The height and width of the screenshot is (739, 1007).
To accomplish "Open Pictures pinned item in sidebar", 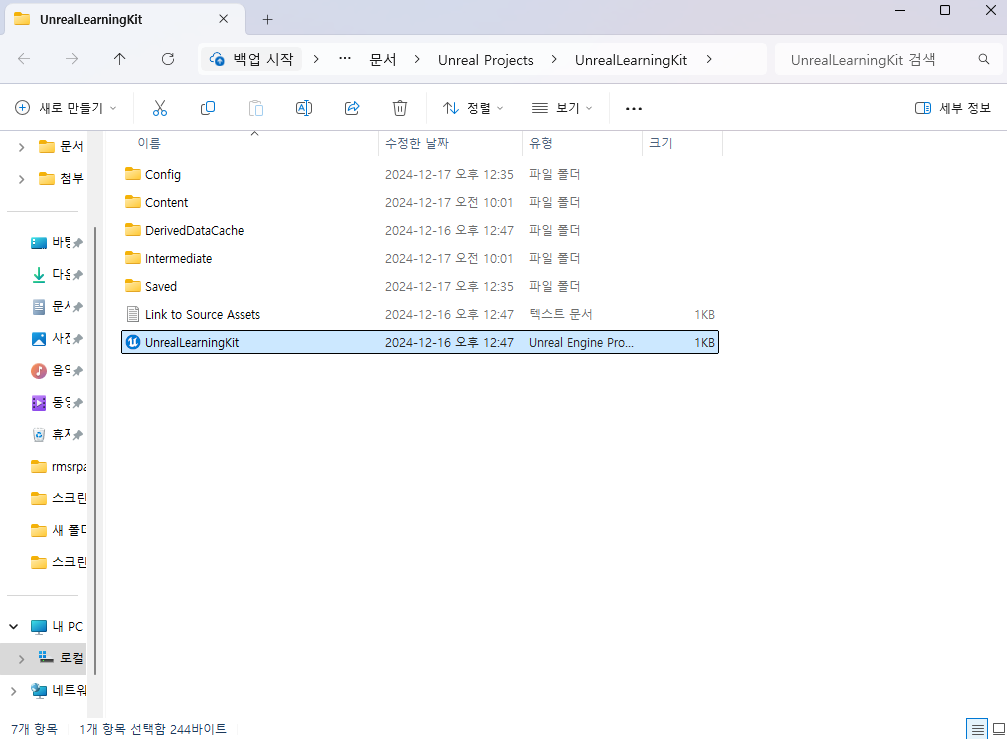I will click(57, 338).
